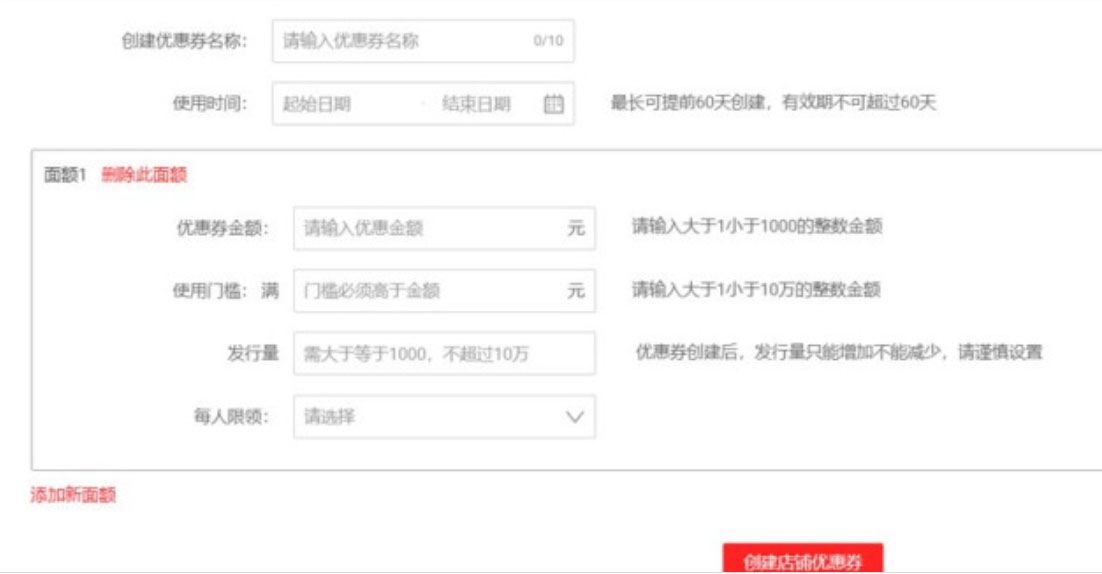Delete this denomination via 删除此面额
The height and width of the screenshot is (574, 1102).
point(144,174)
